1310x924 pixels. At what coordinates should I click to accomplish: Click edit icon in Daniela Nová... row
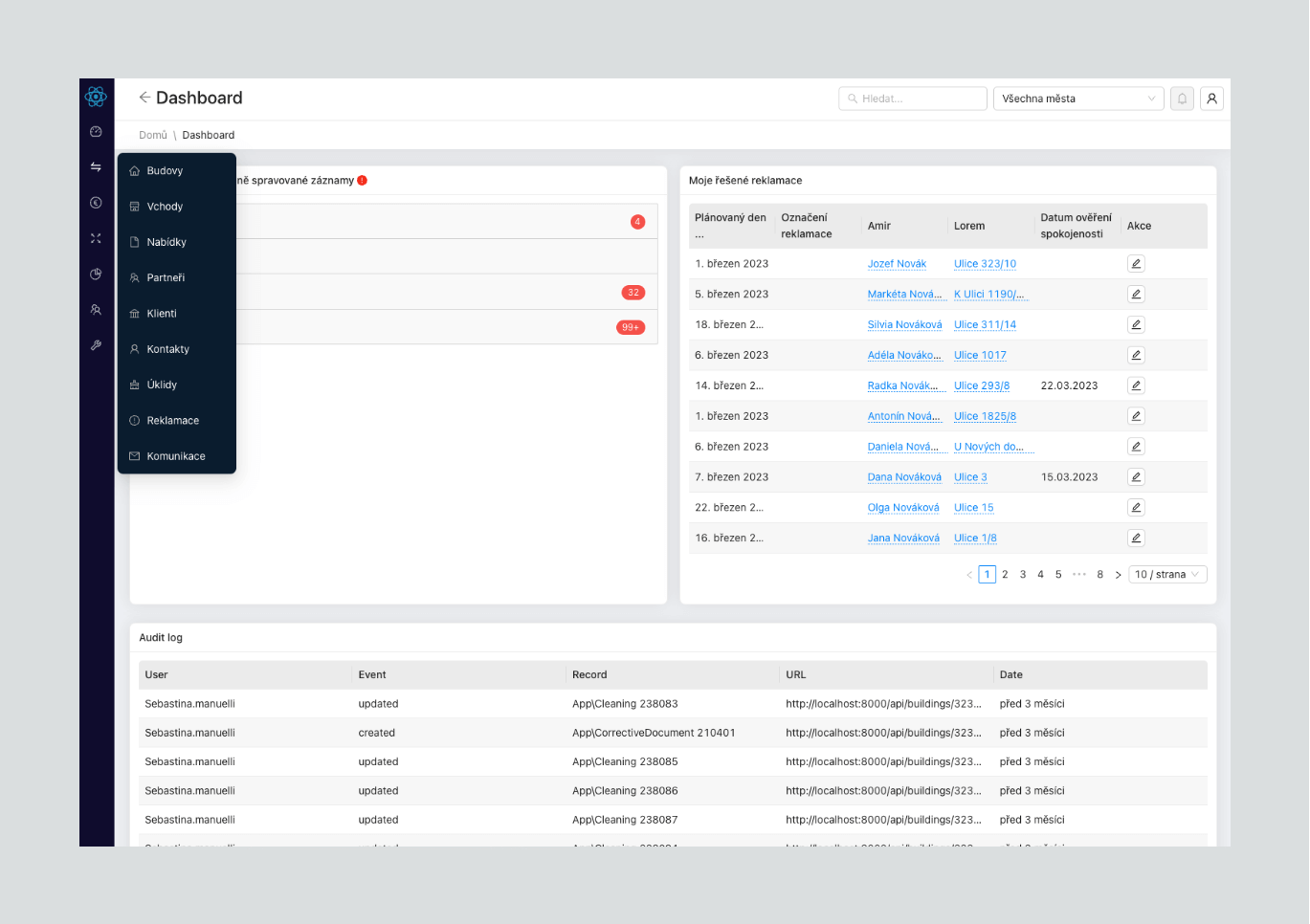1136,447
